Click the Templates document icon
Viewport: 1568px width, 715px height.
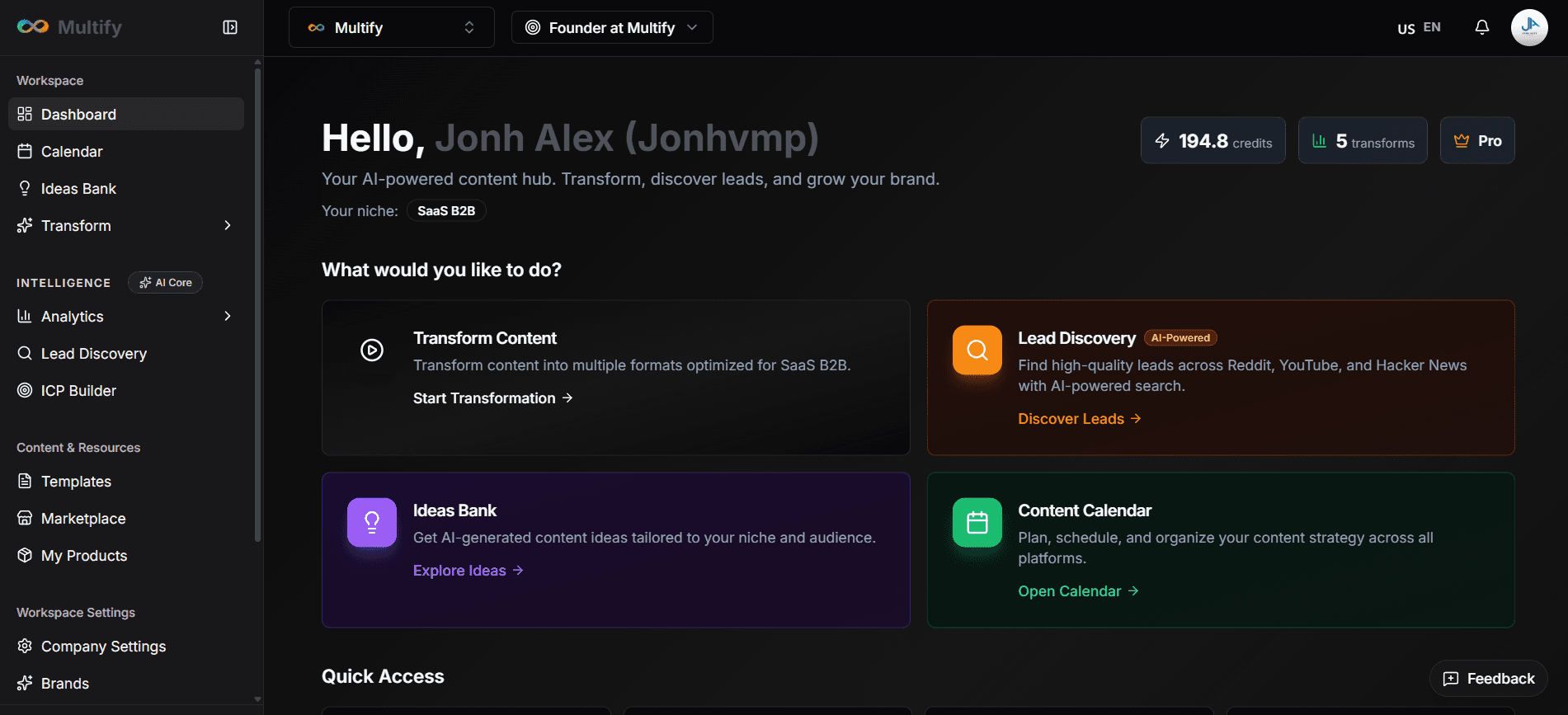point(25,481)
